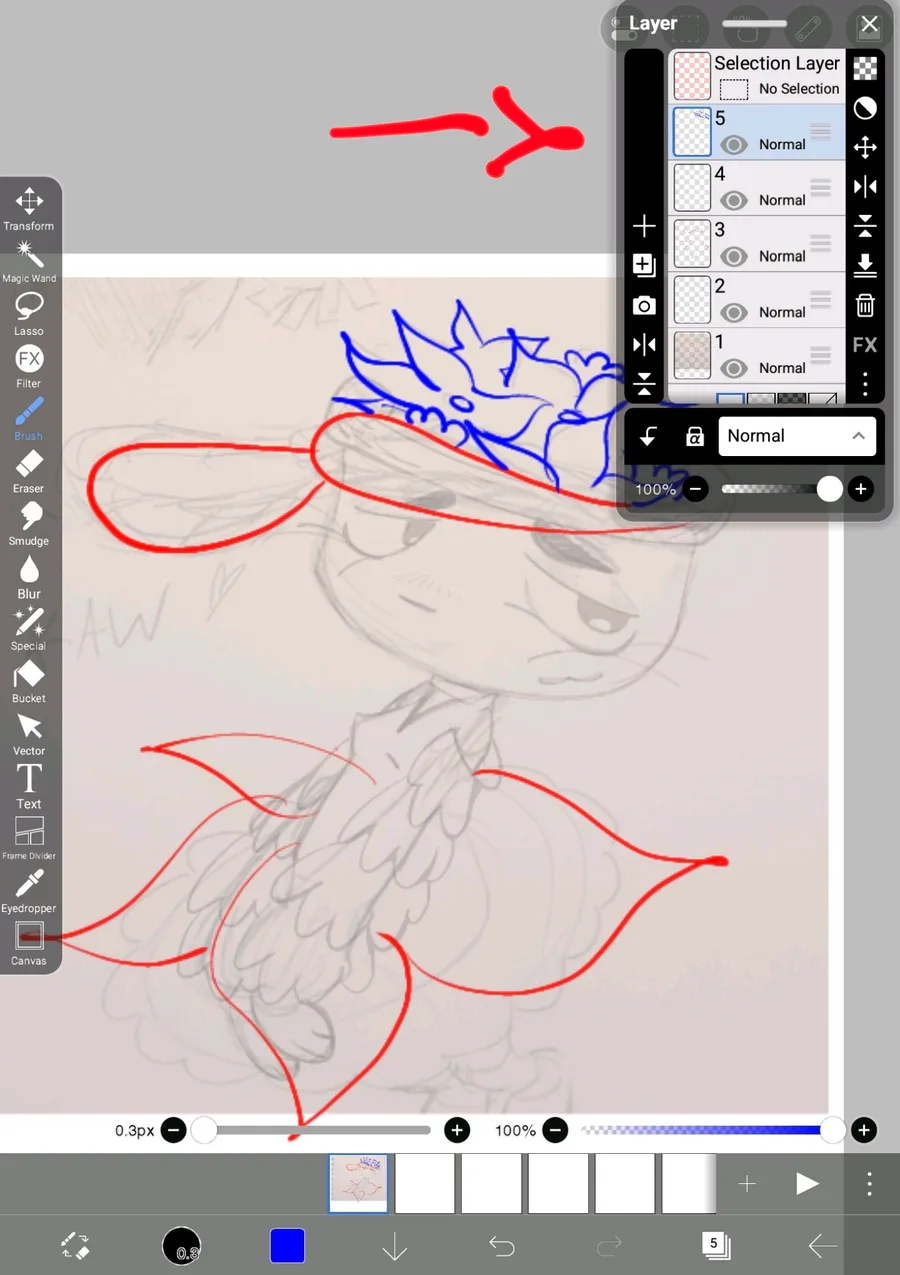Click the checkerboard clear layer icon
900x1275 pixels.
tap(865, 68)
